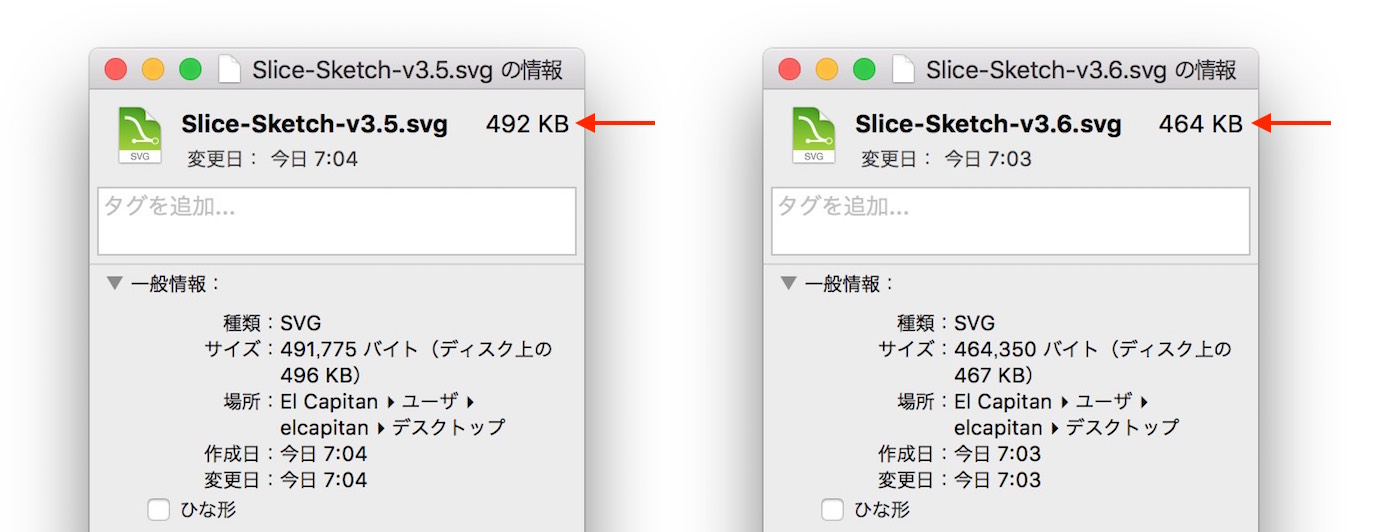Enable ひな形 checkbox for v3.5 file
This screenshot has height=532, width=1400.
click(x=159, y=510)
